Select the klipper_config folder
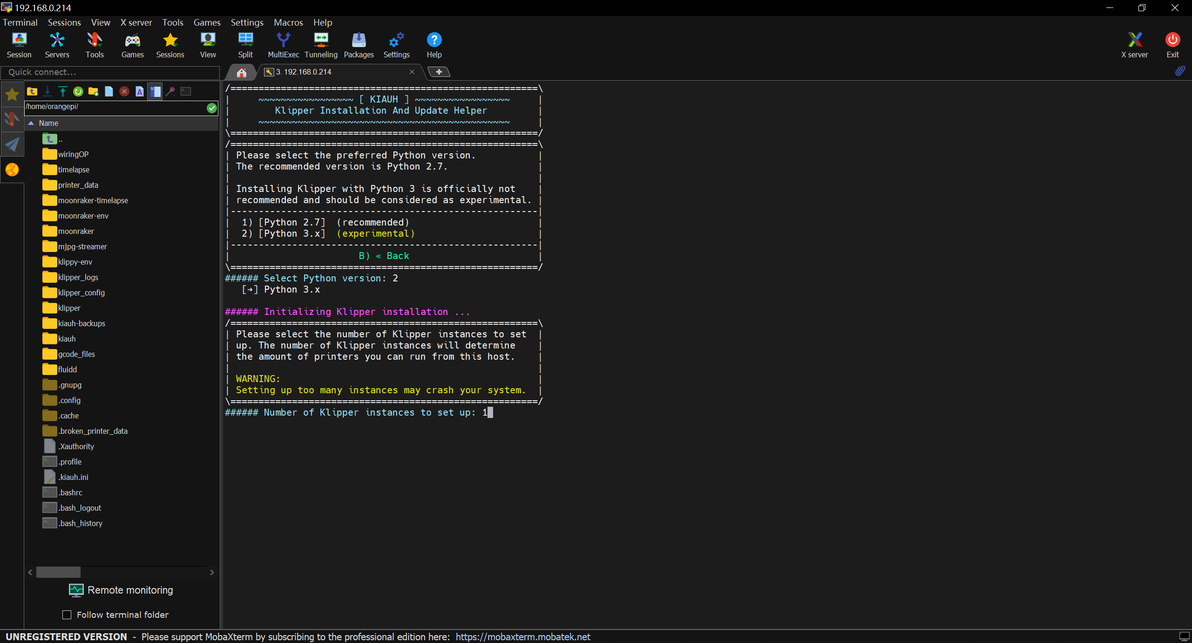 pos(80,293)
